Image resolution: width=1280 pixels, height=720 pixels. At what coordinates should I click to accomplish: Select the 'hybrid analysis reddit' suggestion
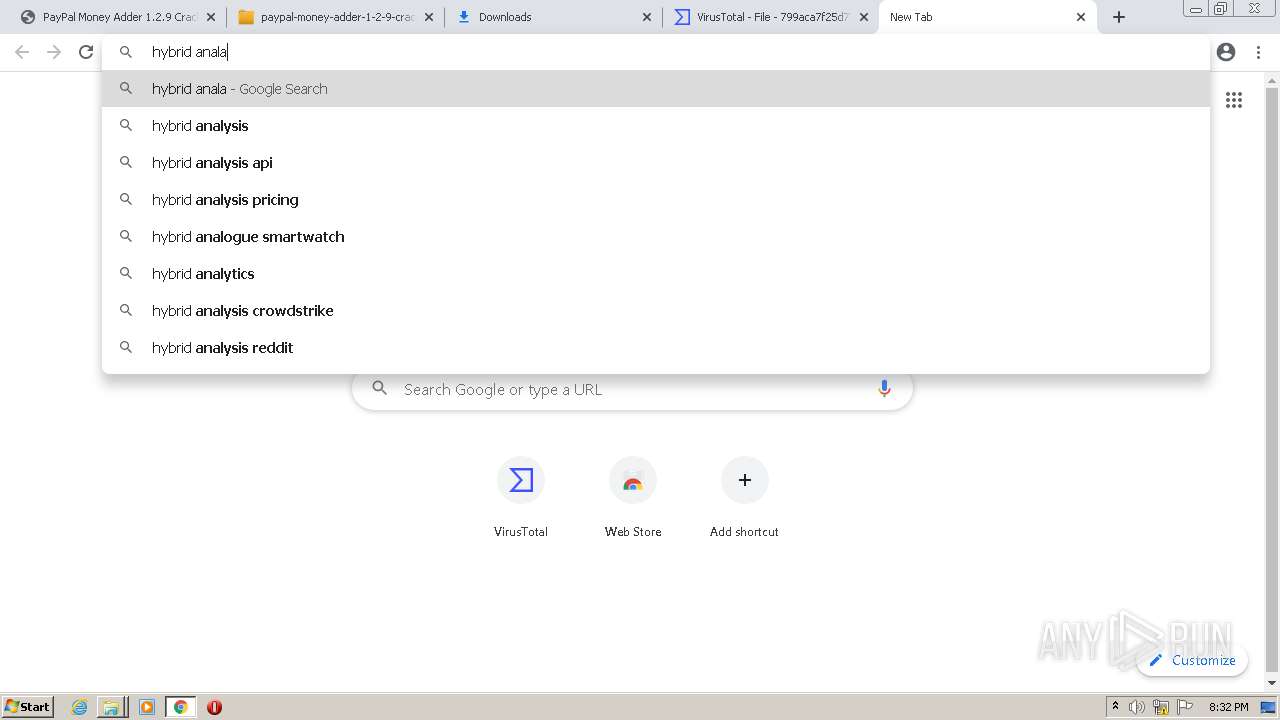click(x=656, y=348)
